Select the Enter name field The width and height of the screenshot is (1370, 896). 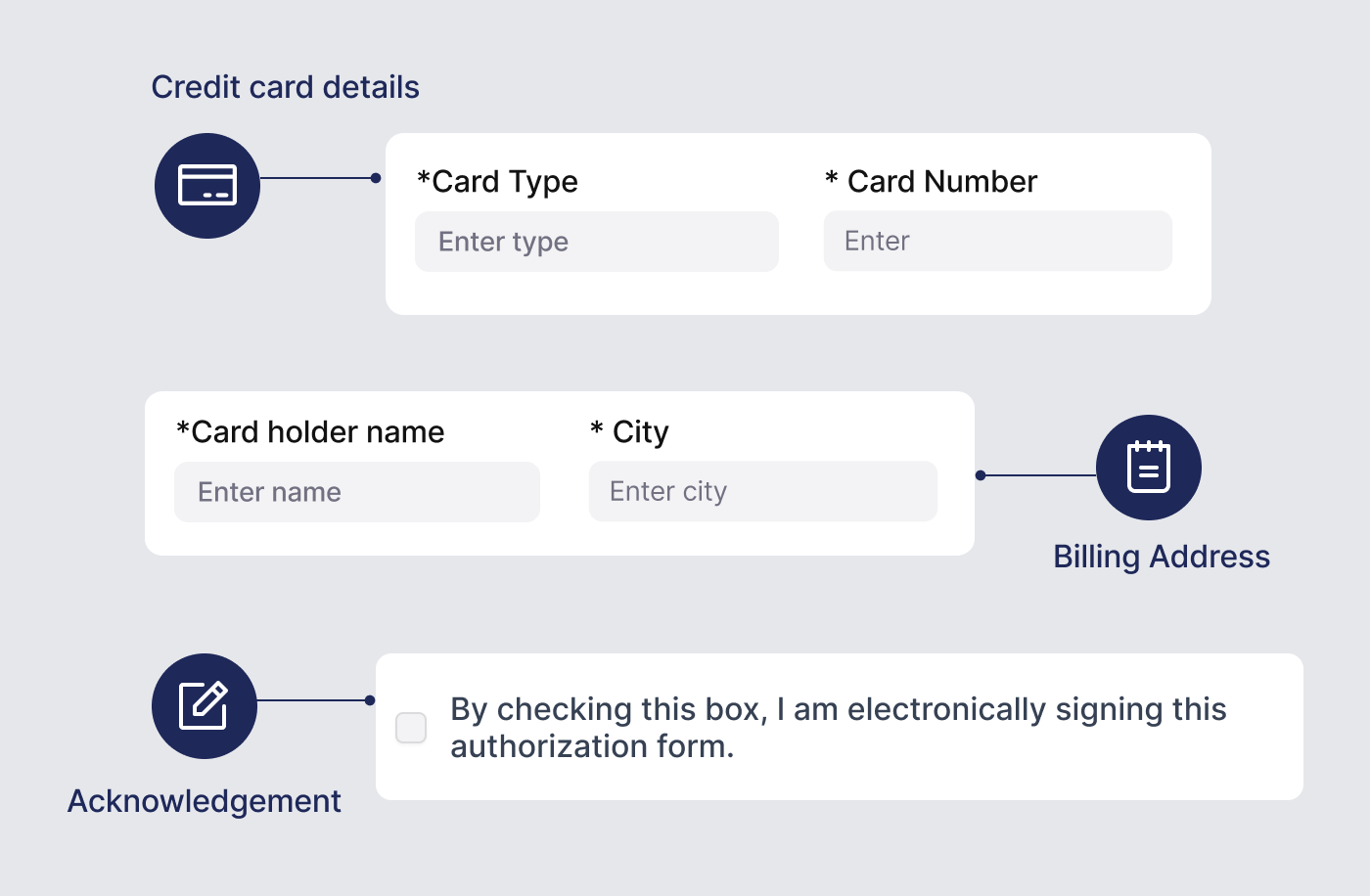tap(356, 492)
